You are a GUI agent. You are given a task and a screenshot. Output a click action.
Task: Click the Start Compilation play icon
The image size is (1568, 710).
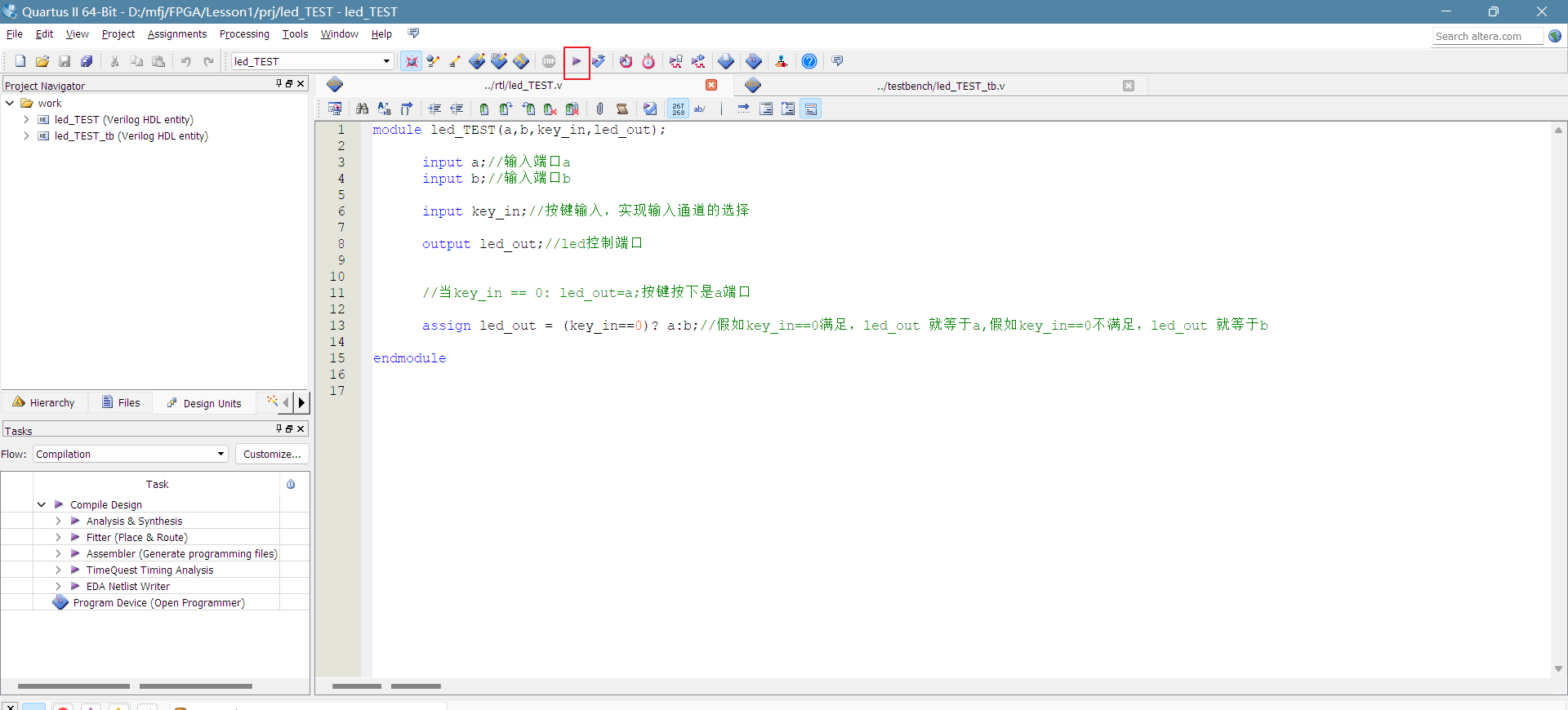tap(577, 61)
